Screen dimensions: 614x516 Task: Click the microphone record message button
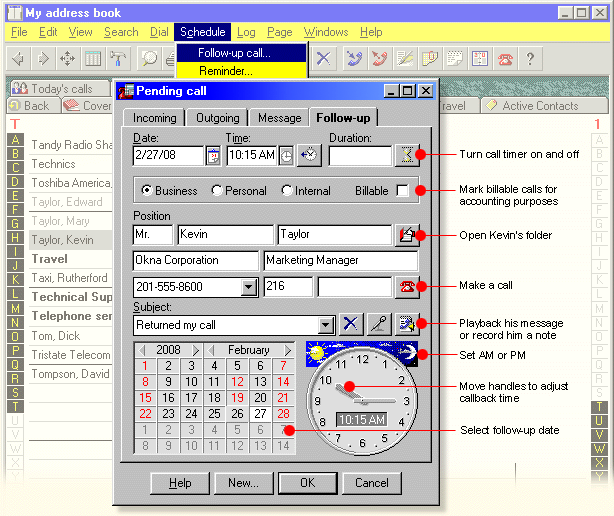(379, 324)
